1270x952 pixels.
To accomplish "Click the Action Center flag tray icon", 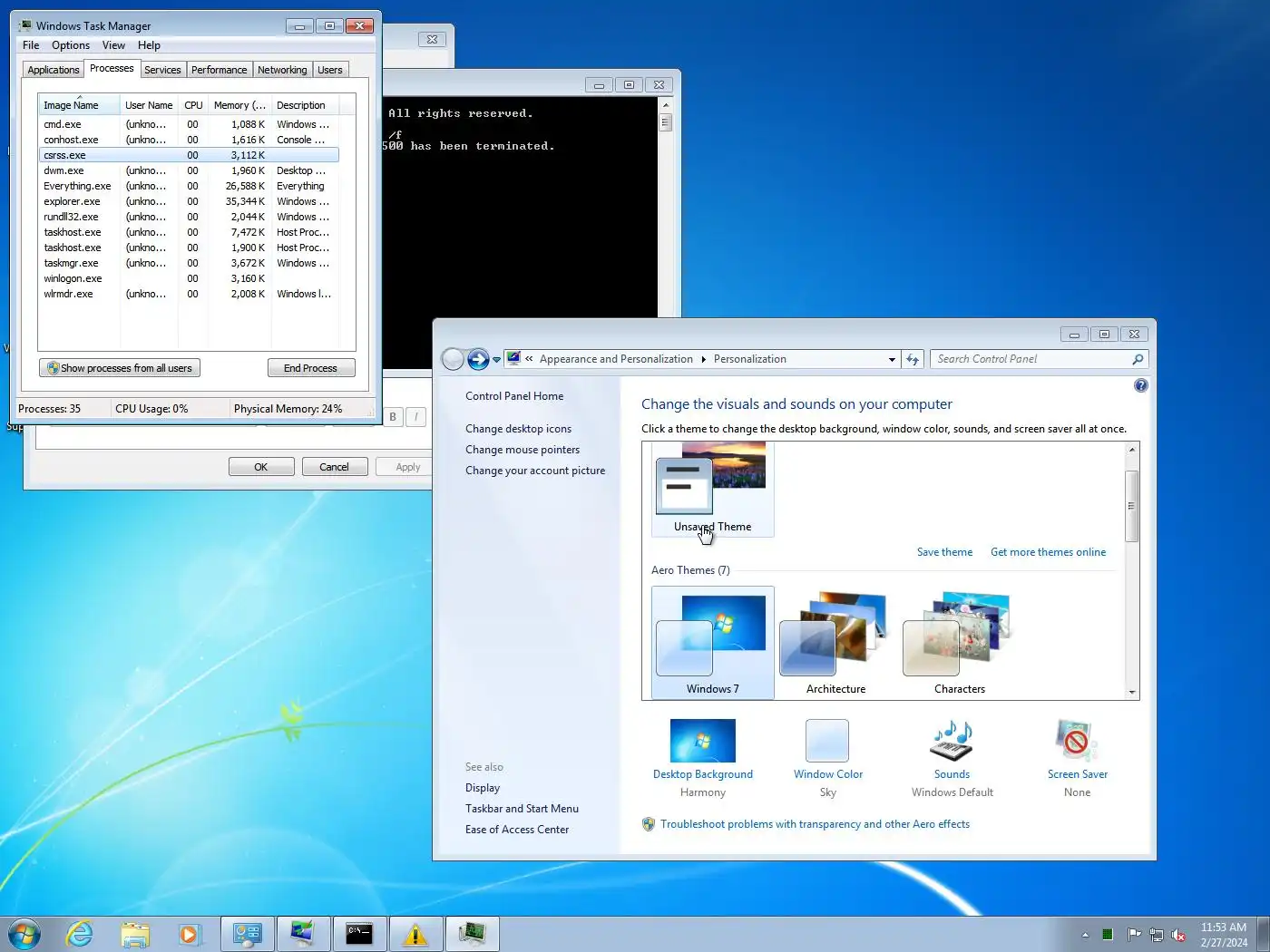I will click(1134, 935).
